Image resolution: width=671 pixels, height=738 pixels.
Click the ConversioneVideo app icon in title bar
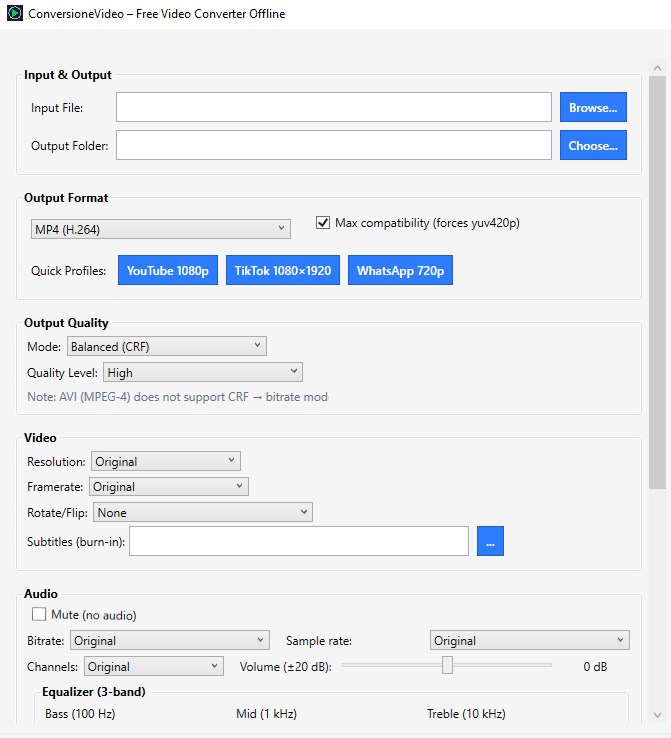(x=15, y=13)
